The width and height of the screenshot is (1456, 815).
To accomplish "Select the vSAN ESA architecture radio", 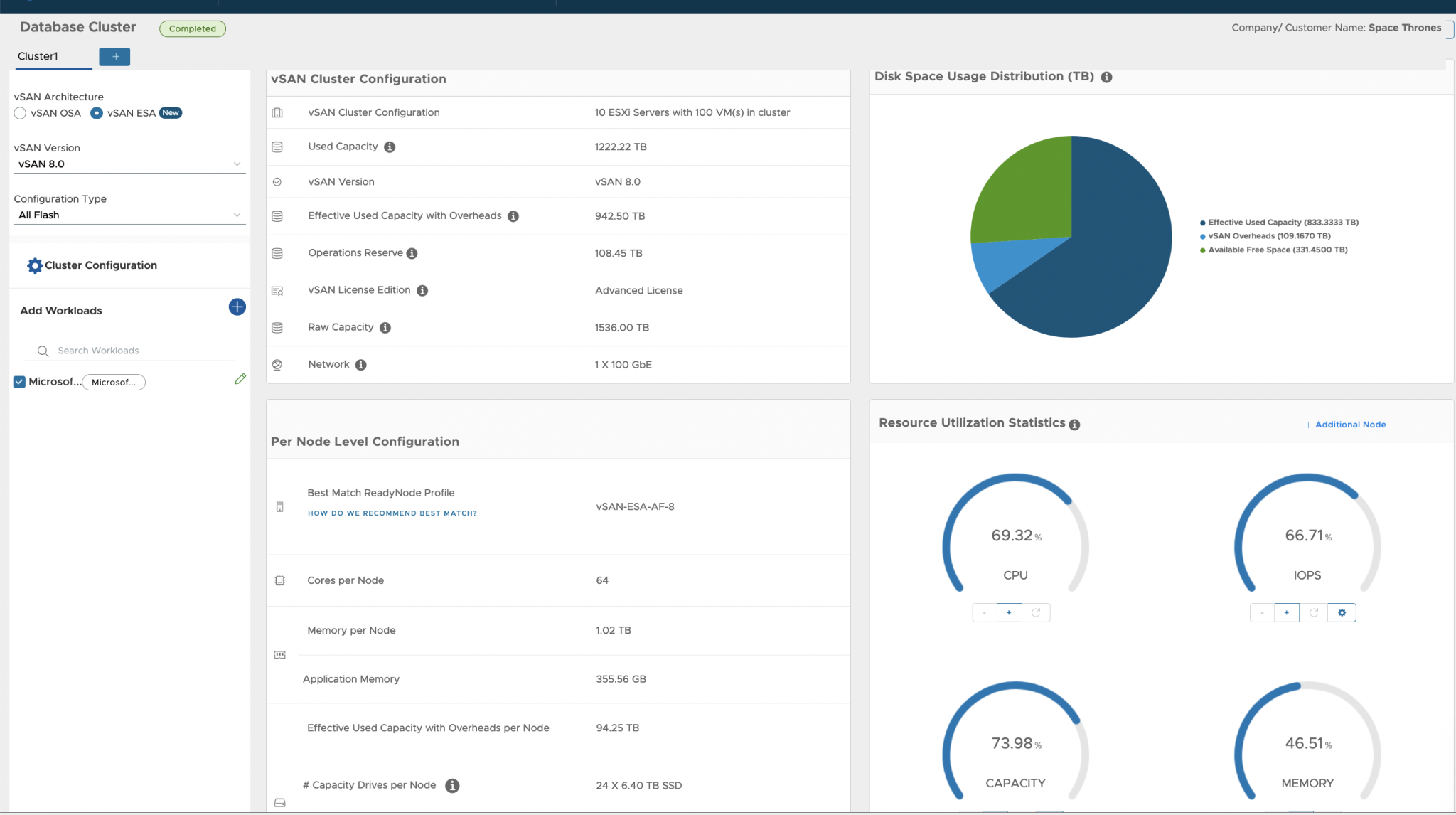I will [x=96, y=113].
